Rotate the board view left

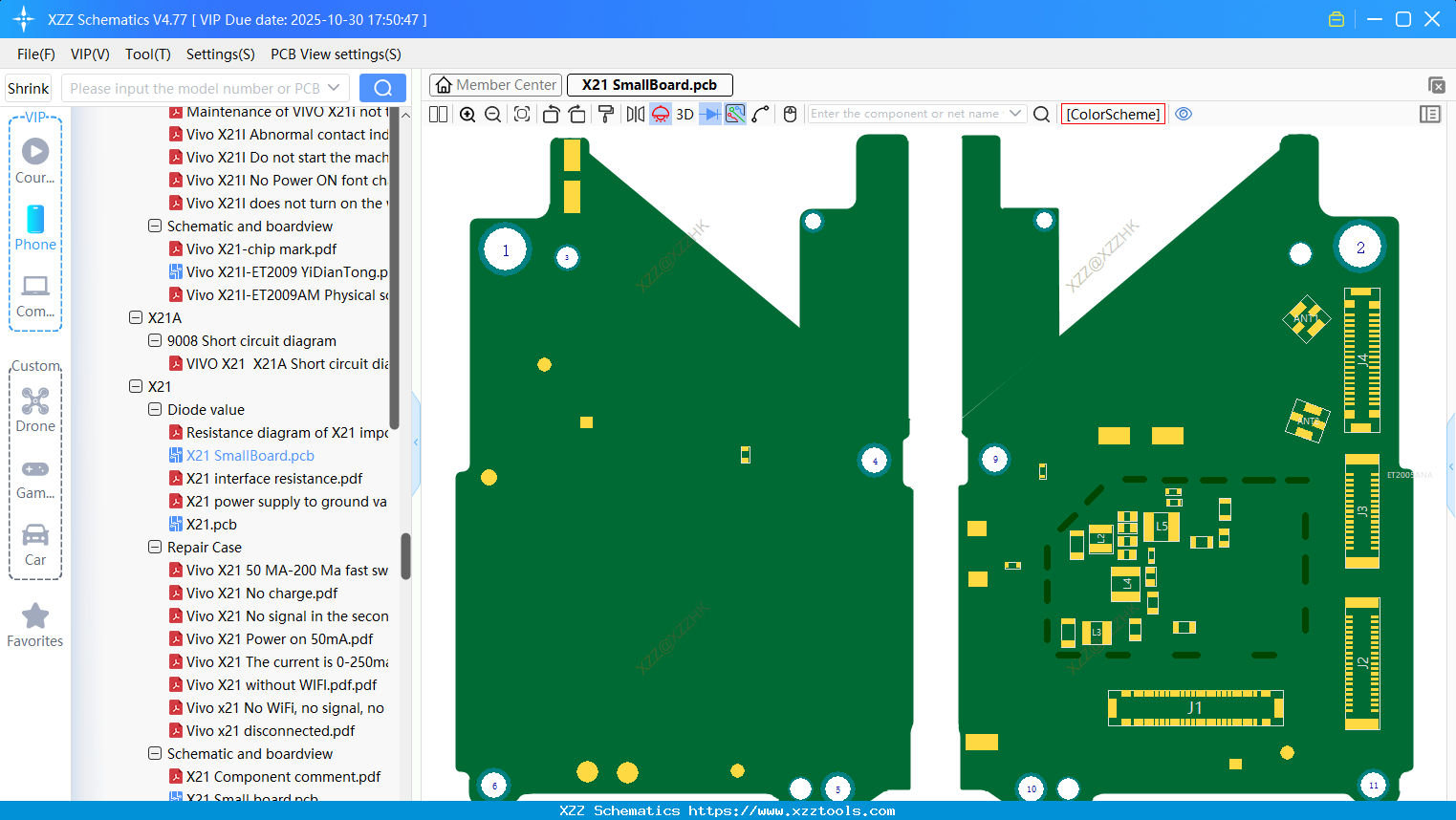pyautogui.click(x=551, y=114)
